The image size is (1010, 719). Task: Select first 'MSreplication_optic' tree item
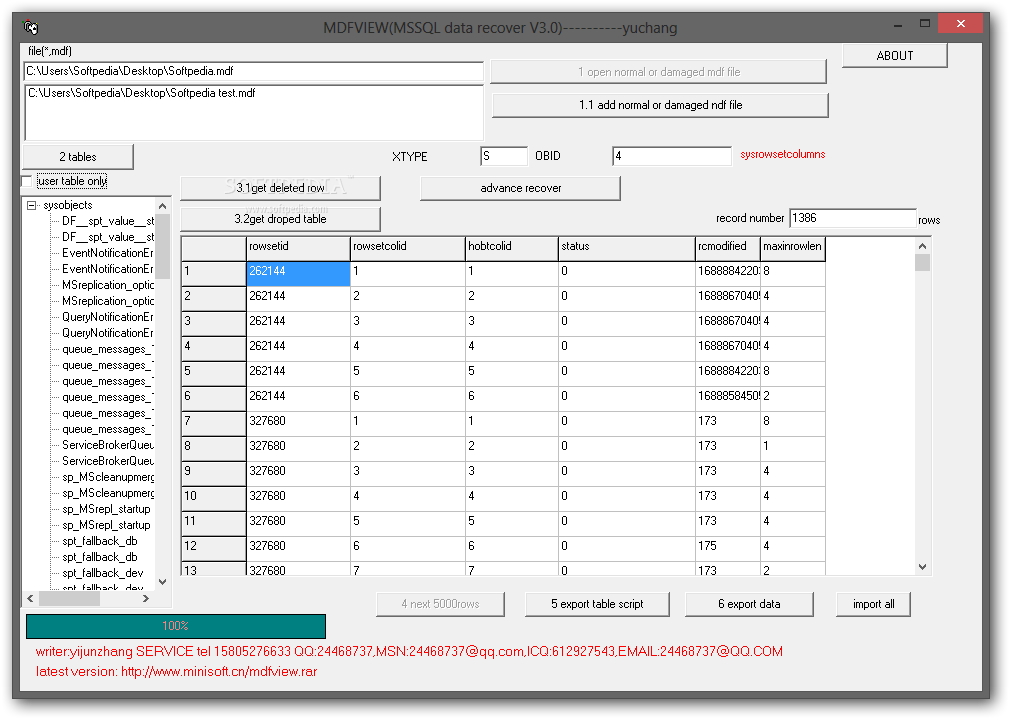pyautogui.click(x=108, y=285)
